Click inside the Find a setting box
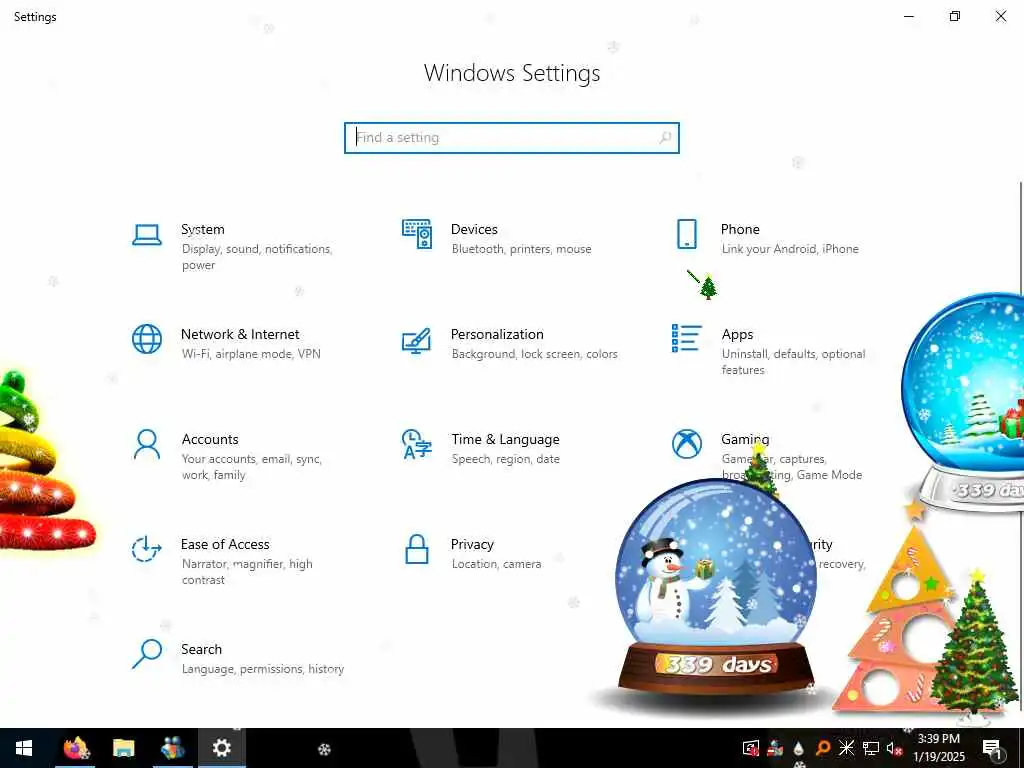 pos(512,138)
